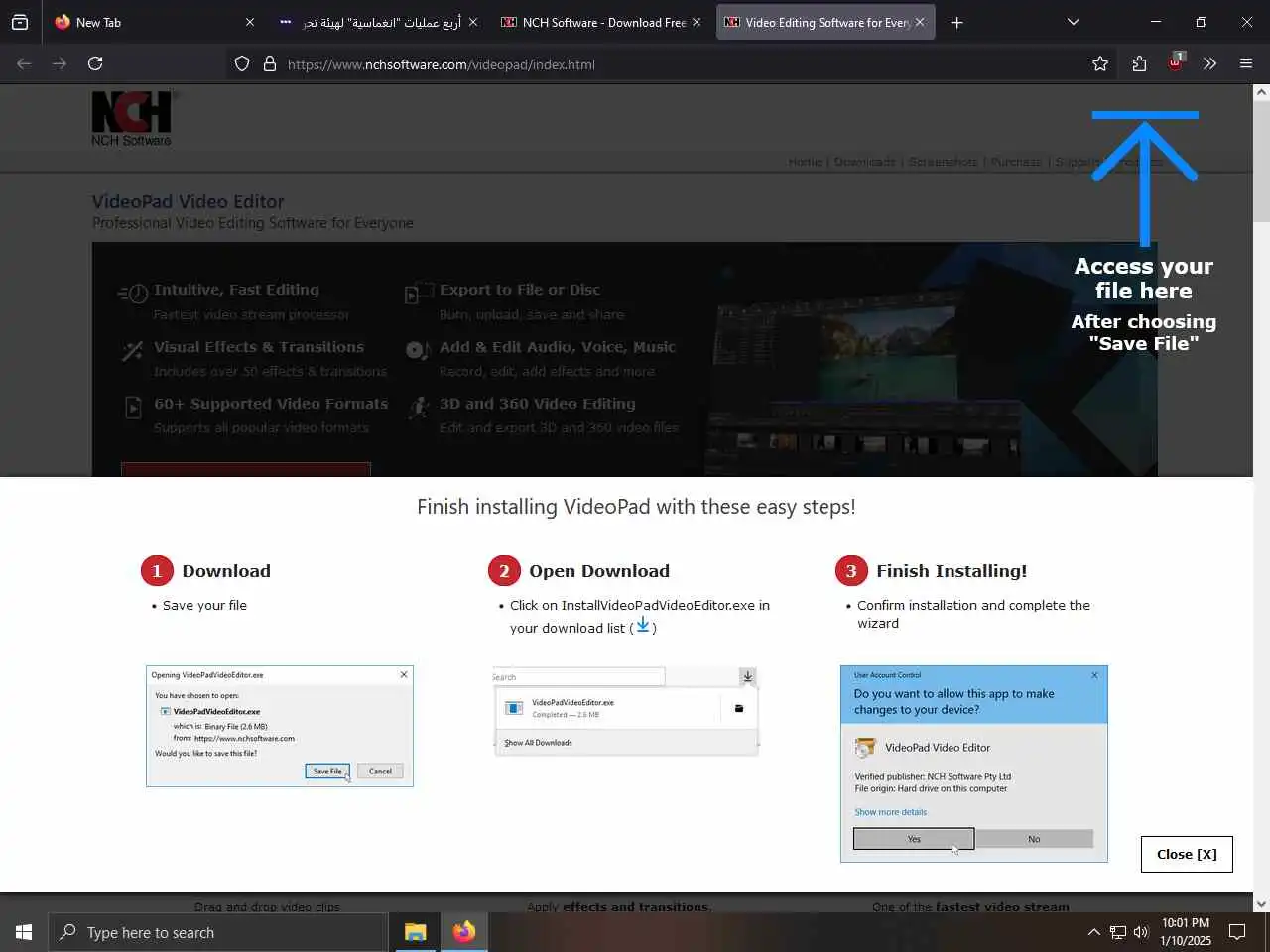Screen dimensions: 1270x952
Task: Close the NCH Software - Download Free tab
Action: [x=696, y=22]
